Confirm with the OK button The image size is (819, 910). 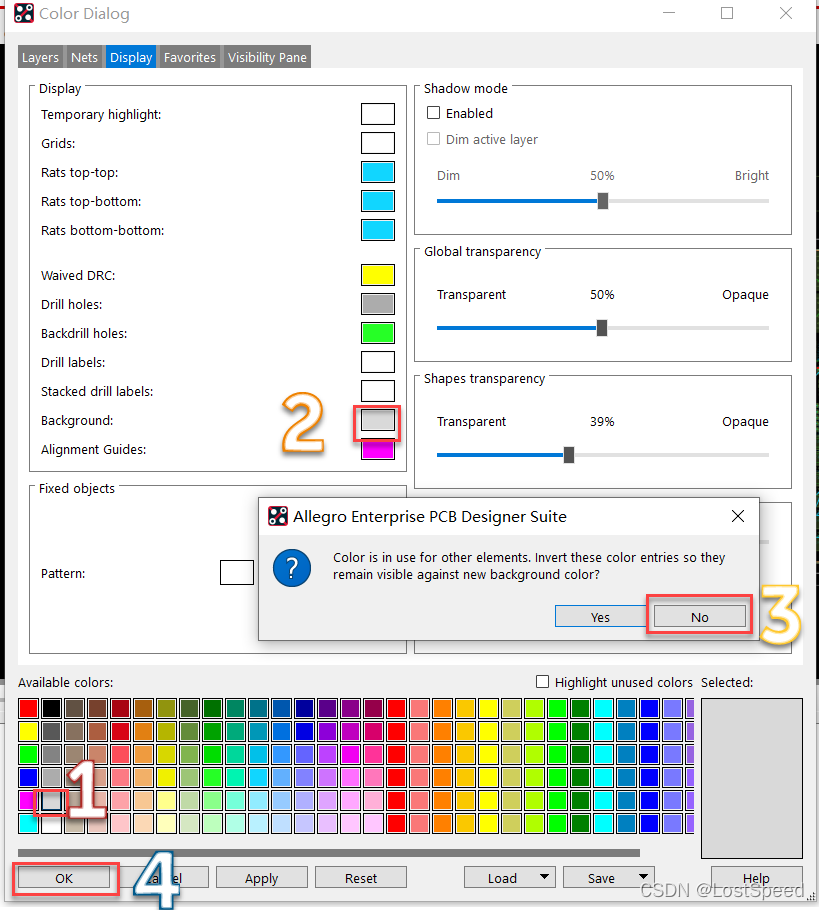[64, 878]
